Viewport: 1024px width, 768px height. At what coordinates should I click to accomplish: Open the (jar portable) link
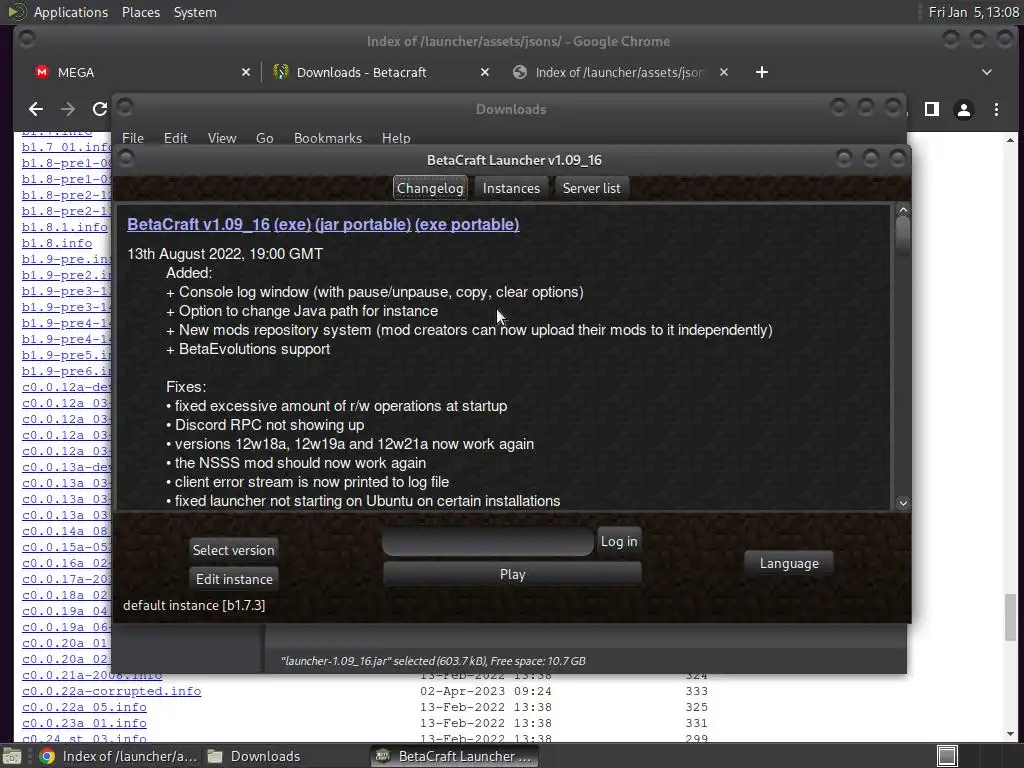362,224
